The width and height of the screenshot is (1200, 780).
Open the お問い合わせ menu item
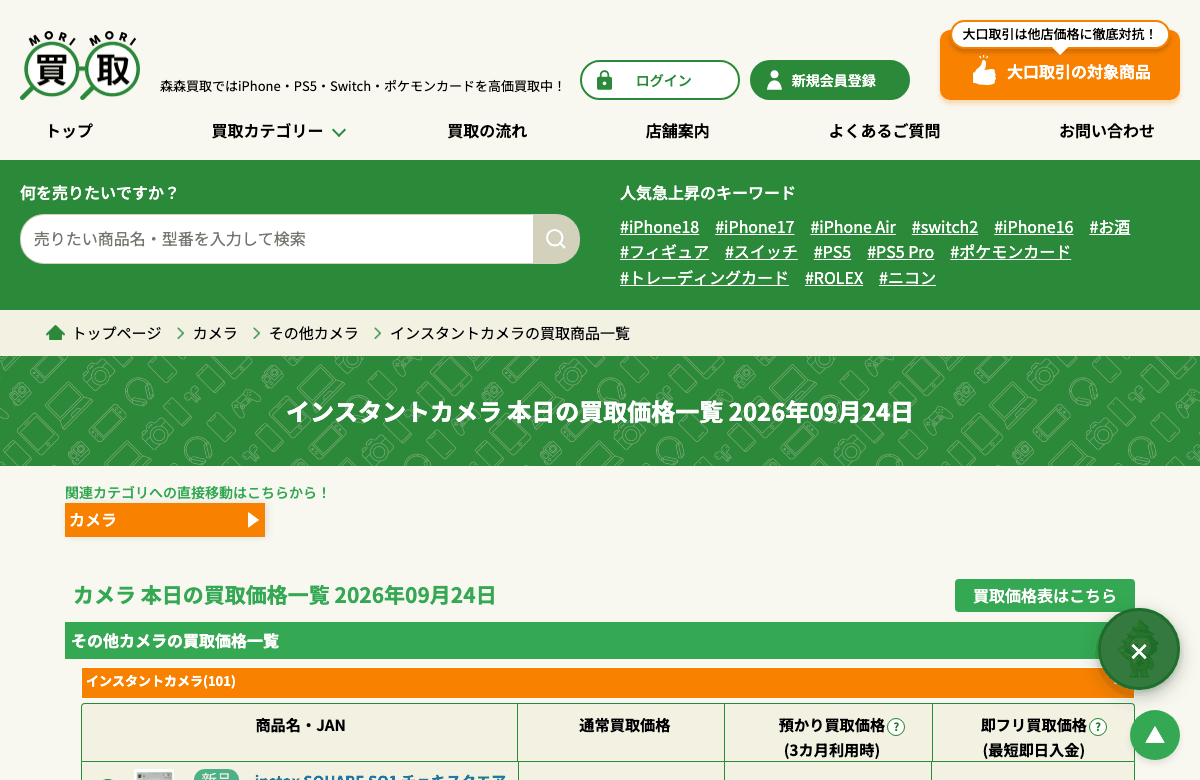point(1107,131)
